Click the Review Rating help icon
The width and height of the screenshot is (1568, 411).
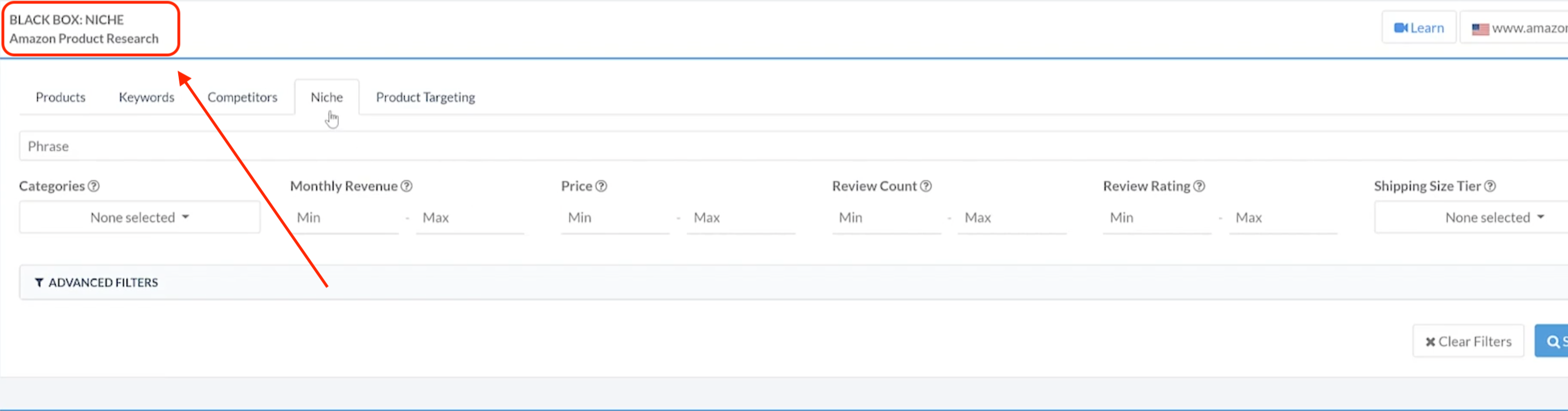[x=1198, y=186]
